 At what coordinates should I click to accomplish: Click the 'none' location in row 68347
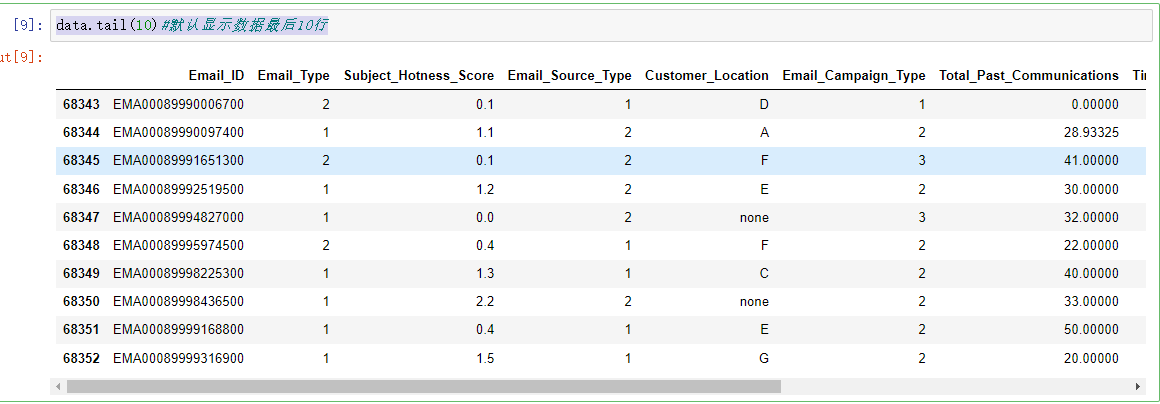click(754, 217)
